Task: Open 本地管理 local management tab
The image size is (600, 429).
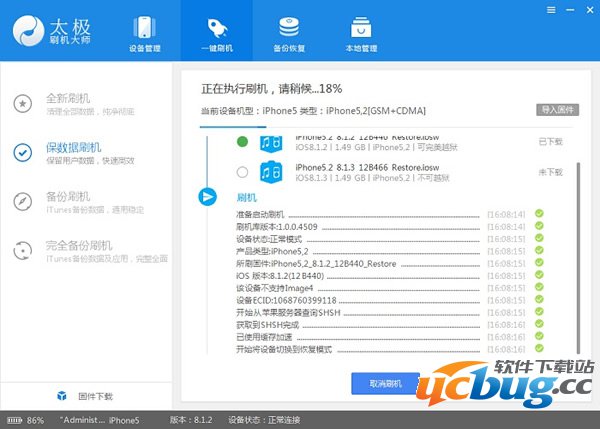Action: pos(361,34)
